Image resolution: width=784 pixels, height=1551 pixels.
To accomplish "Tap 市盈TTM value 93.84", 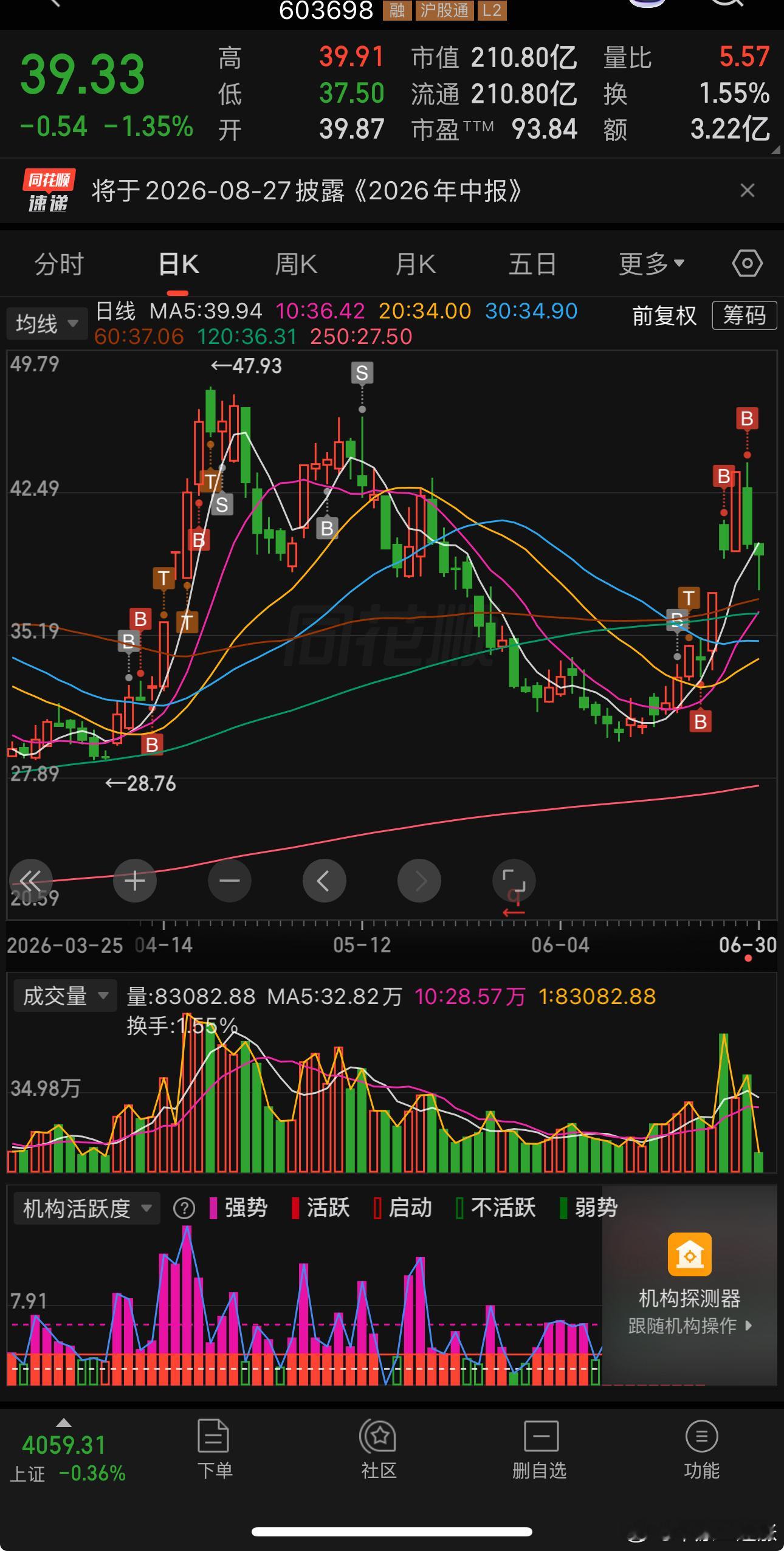I will coord(545,129).
